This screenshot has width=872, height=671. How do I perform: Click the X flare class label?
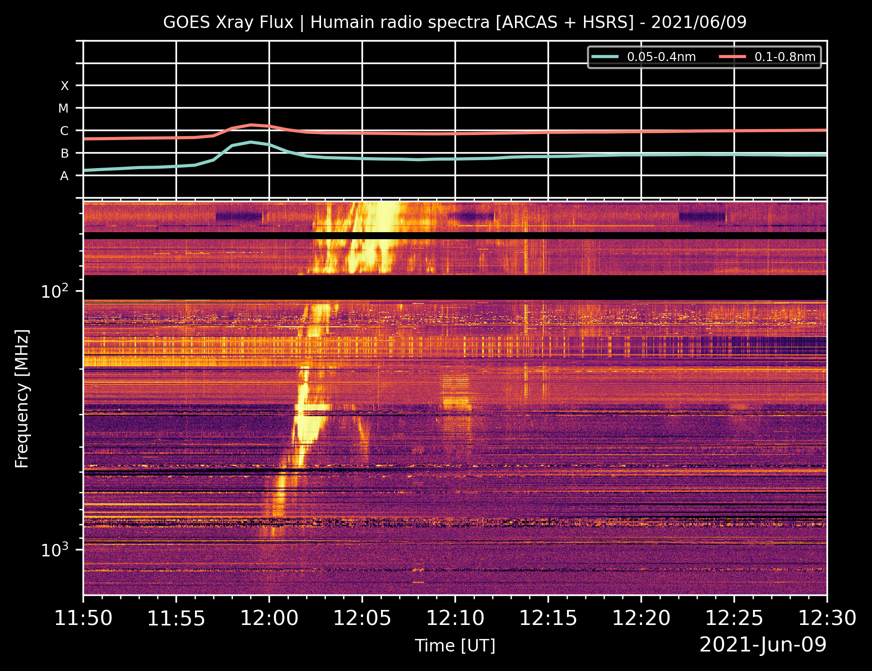point(65,86)
